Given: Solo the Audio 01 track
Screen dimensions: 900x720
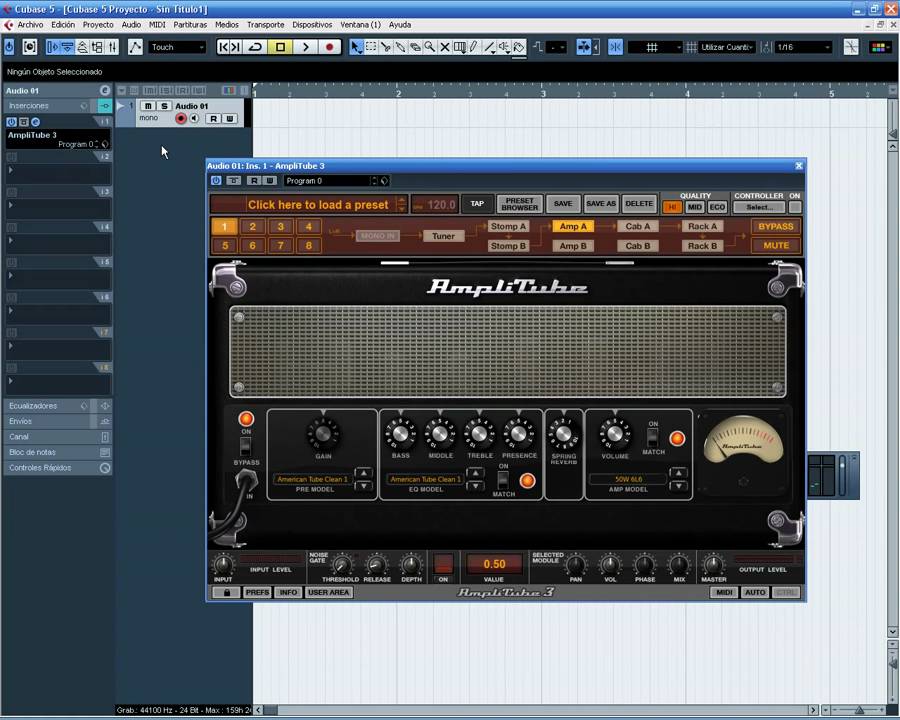Looking at the screenshot, I should click(x=164, y=106).
